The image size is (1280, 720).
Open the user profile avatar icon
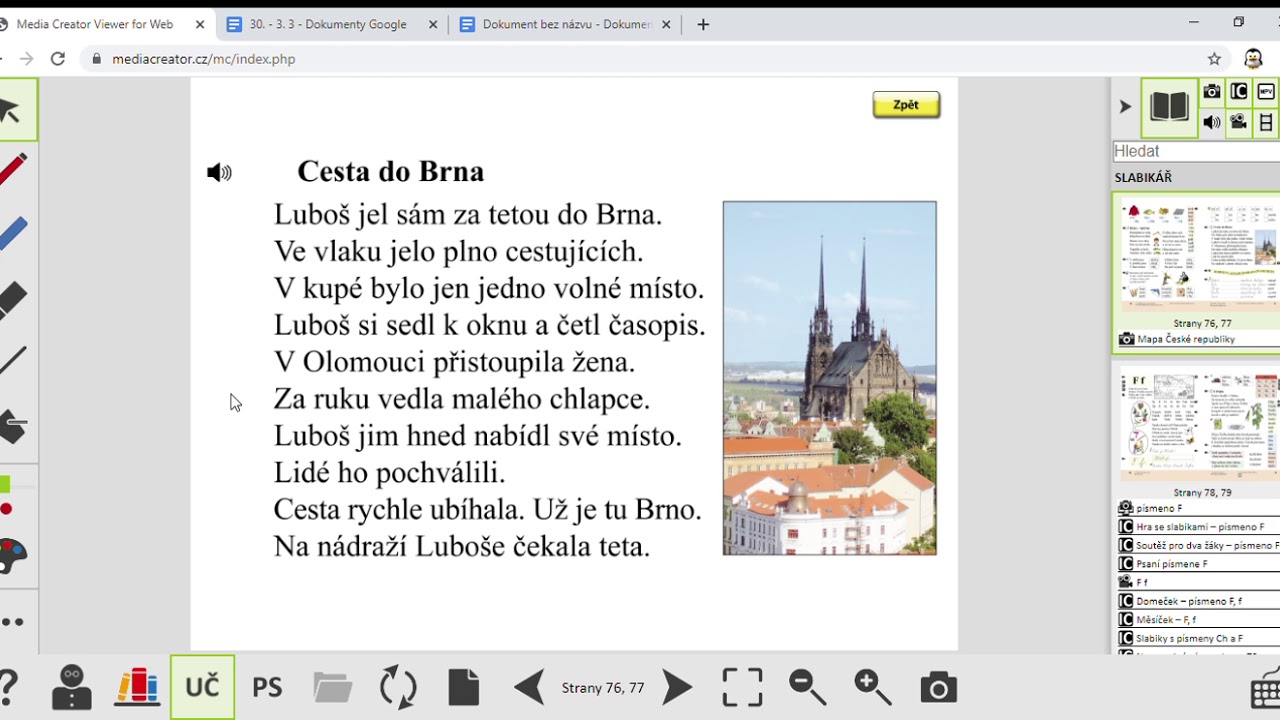pyautogui.click(x=72, y=687)
